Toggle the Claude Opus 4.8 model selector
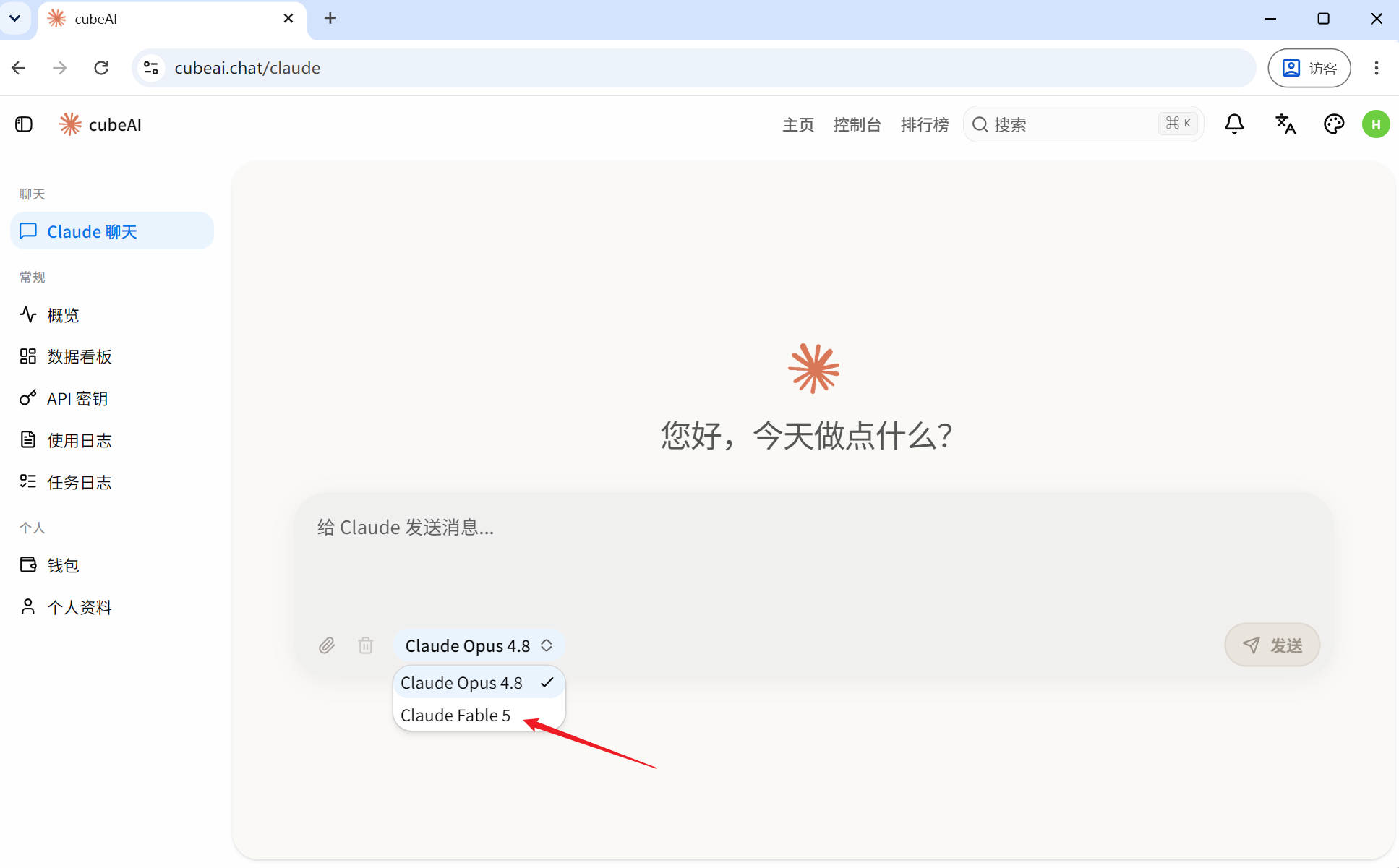This screenshot has height=868, width=1399. (478, 645)
